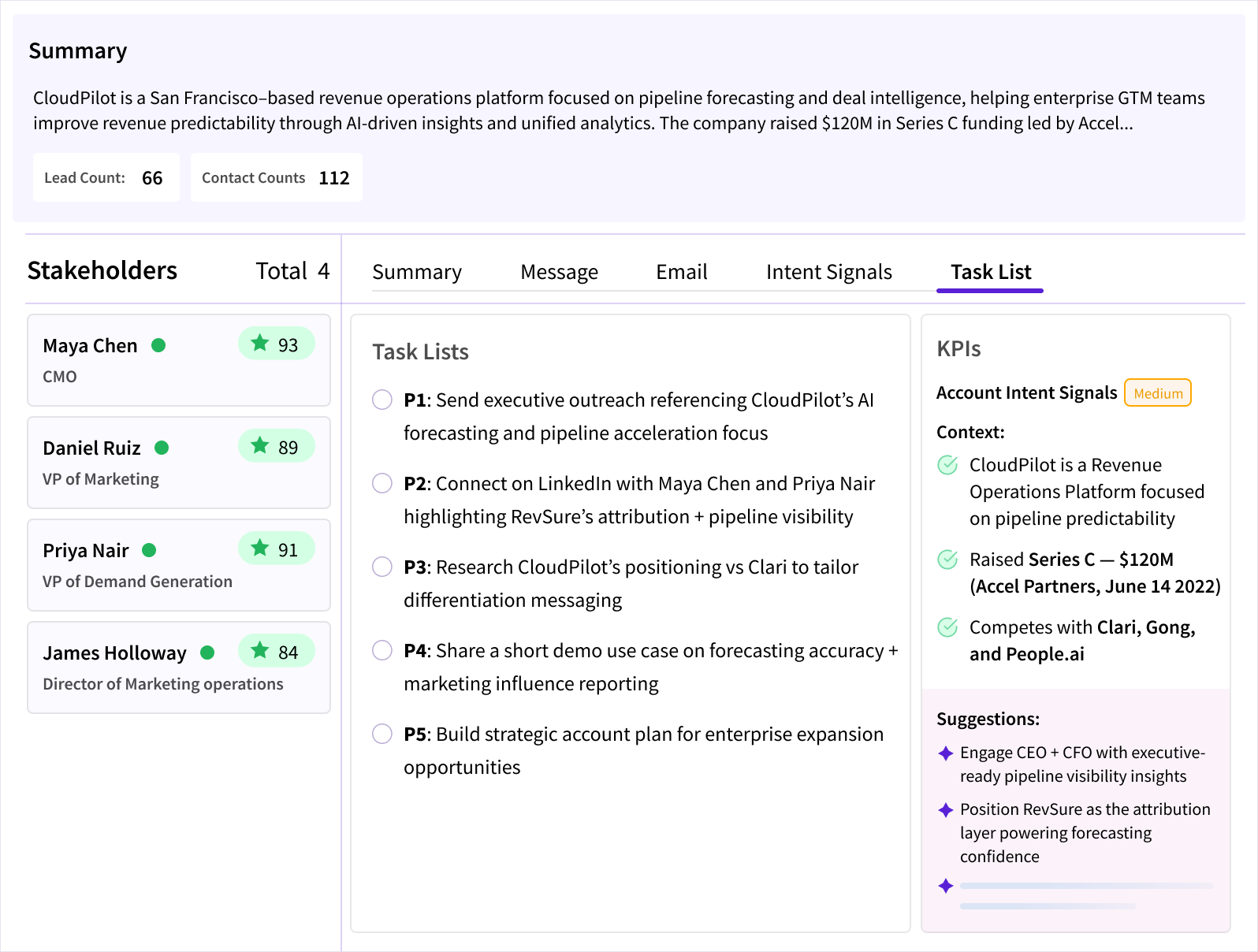Click James Holloway's green status dot

[207, 653]
